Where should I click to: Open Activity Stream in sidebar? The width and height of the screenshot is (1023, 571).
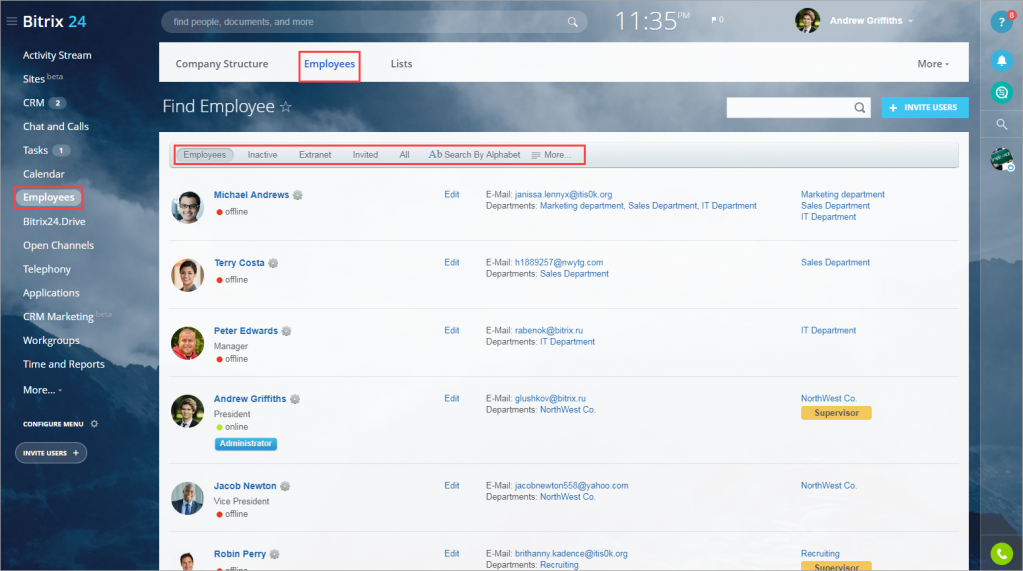(x=57, y=55)
